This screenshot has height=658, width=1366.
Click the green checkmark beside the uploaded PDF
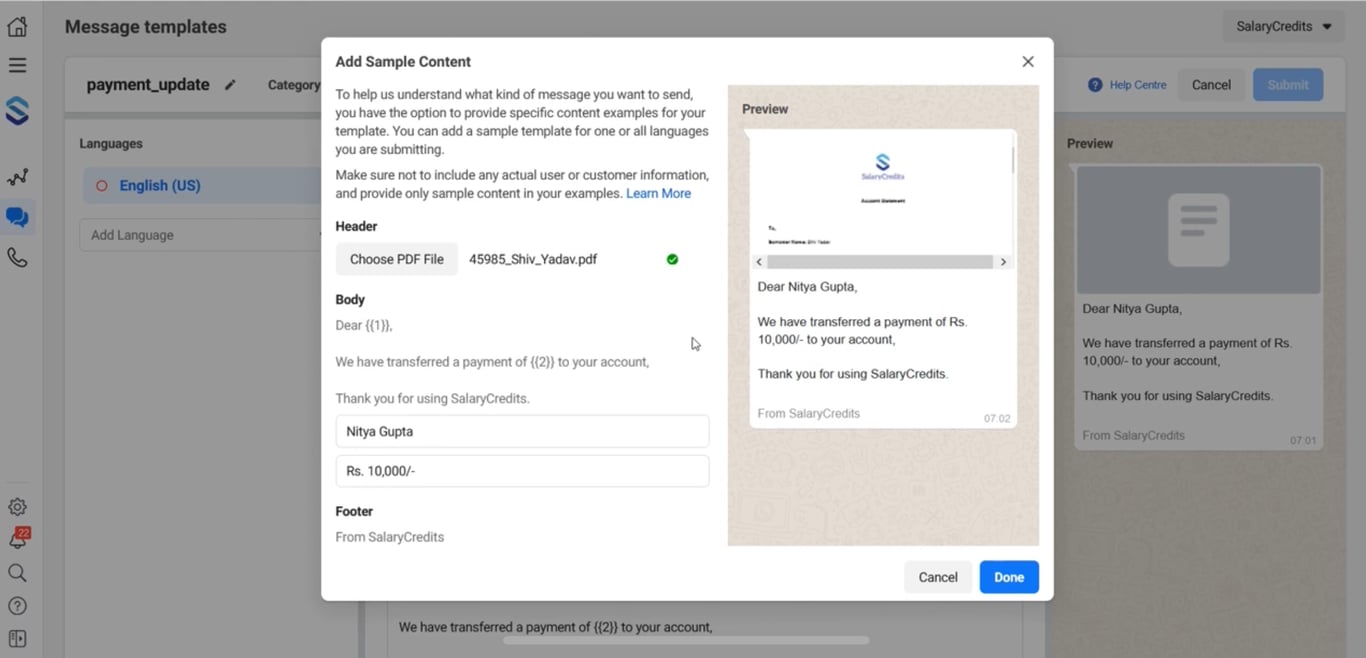[x=672, y=259]
